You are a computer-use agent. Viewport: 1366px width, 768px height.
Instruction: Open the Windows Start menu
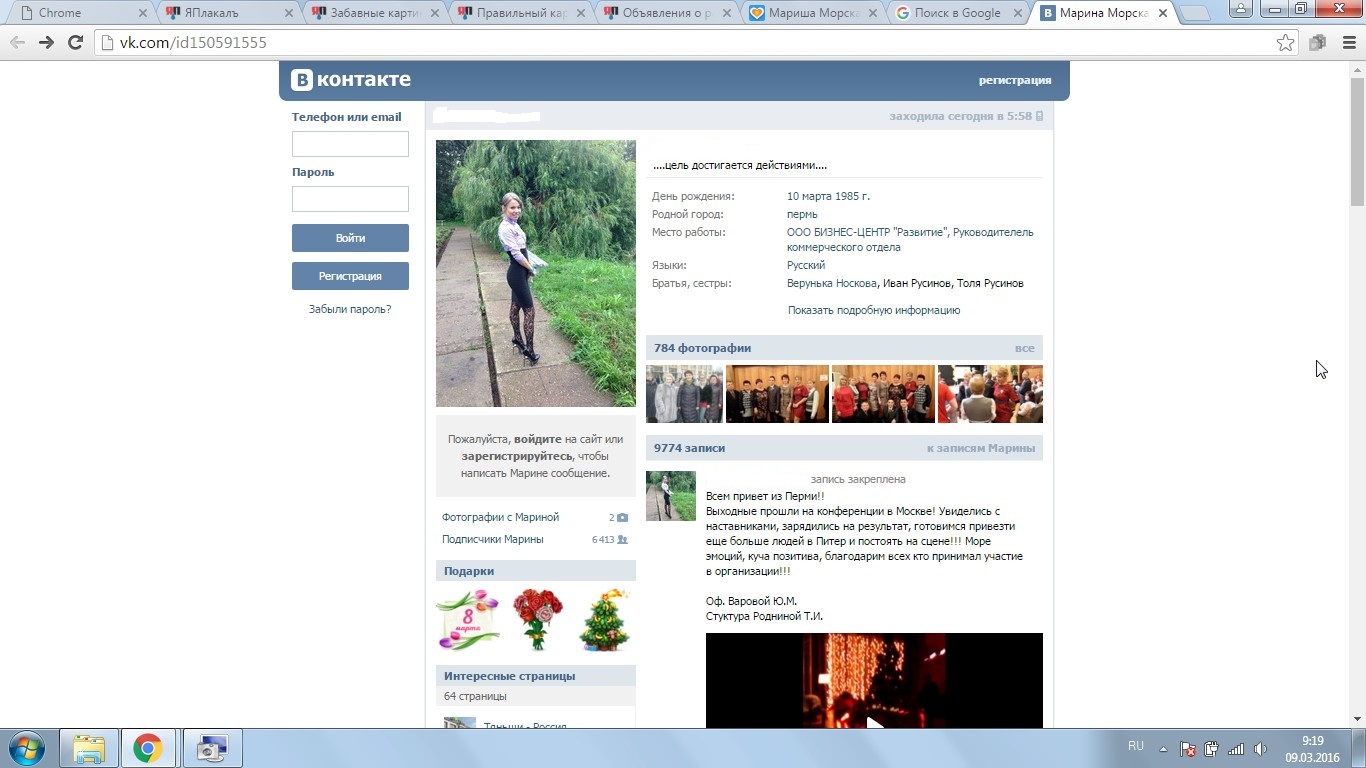click(27, 748)
